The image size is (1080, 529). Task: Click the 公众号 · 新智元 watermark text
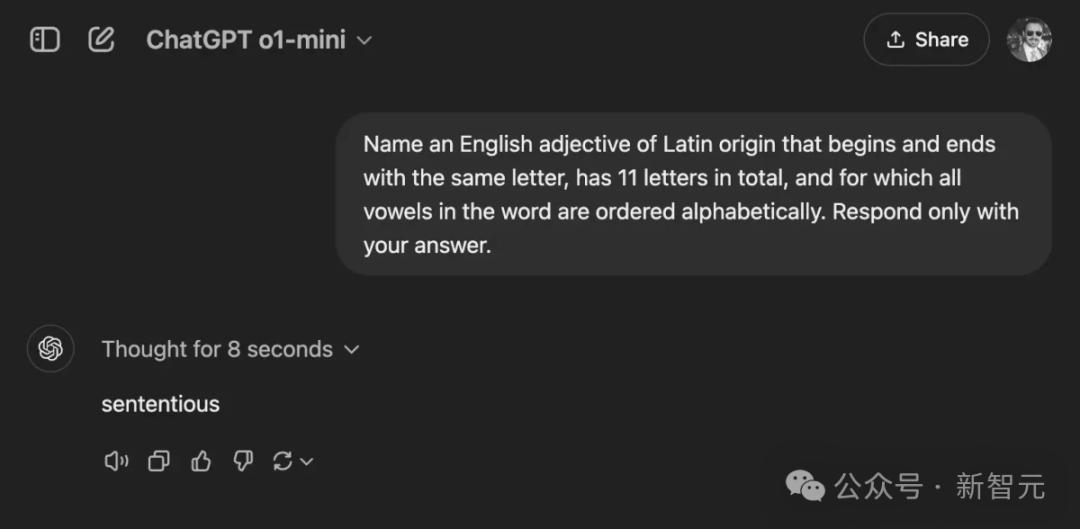coord(939,486)
